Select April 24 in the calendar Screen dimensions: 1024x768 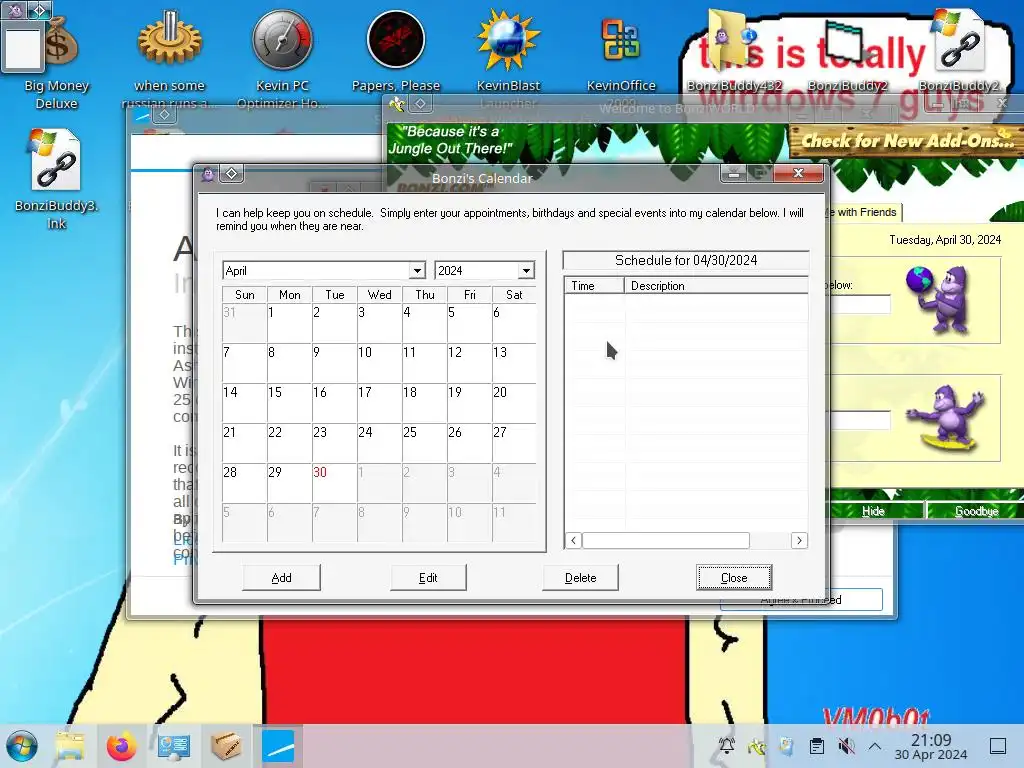[x=379, y=443]
